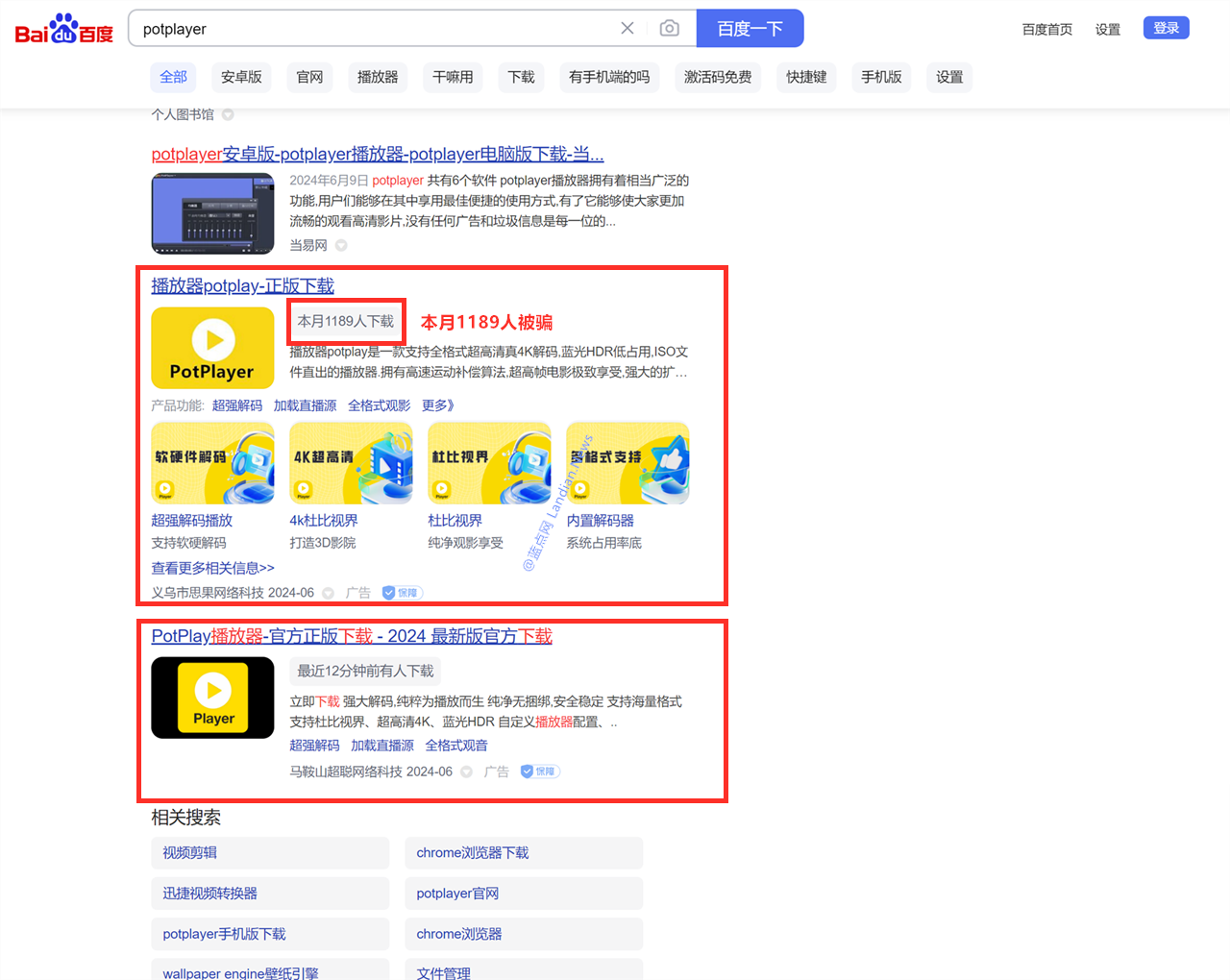Select the 设置 filter tab in the tab row
Screen dimensions: 1230x980
click(949, 77)
